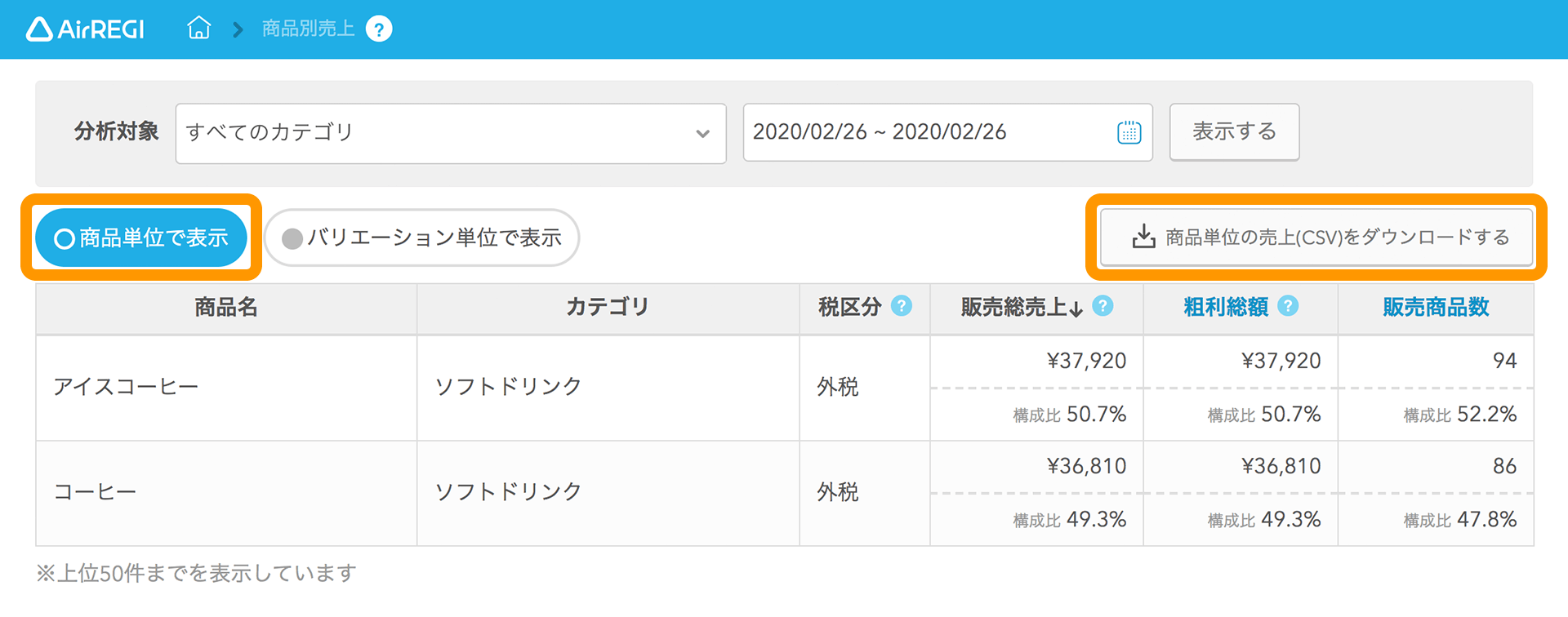The width and height of the screenshot is (1568, 617).
Task: Sort by 販売総売上 column header
Action: coord(1022,307)
